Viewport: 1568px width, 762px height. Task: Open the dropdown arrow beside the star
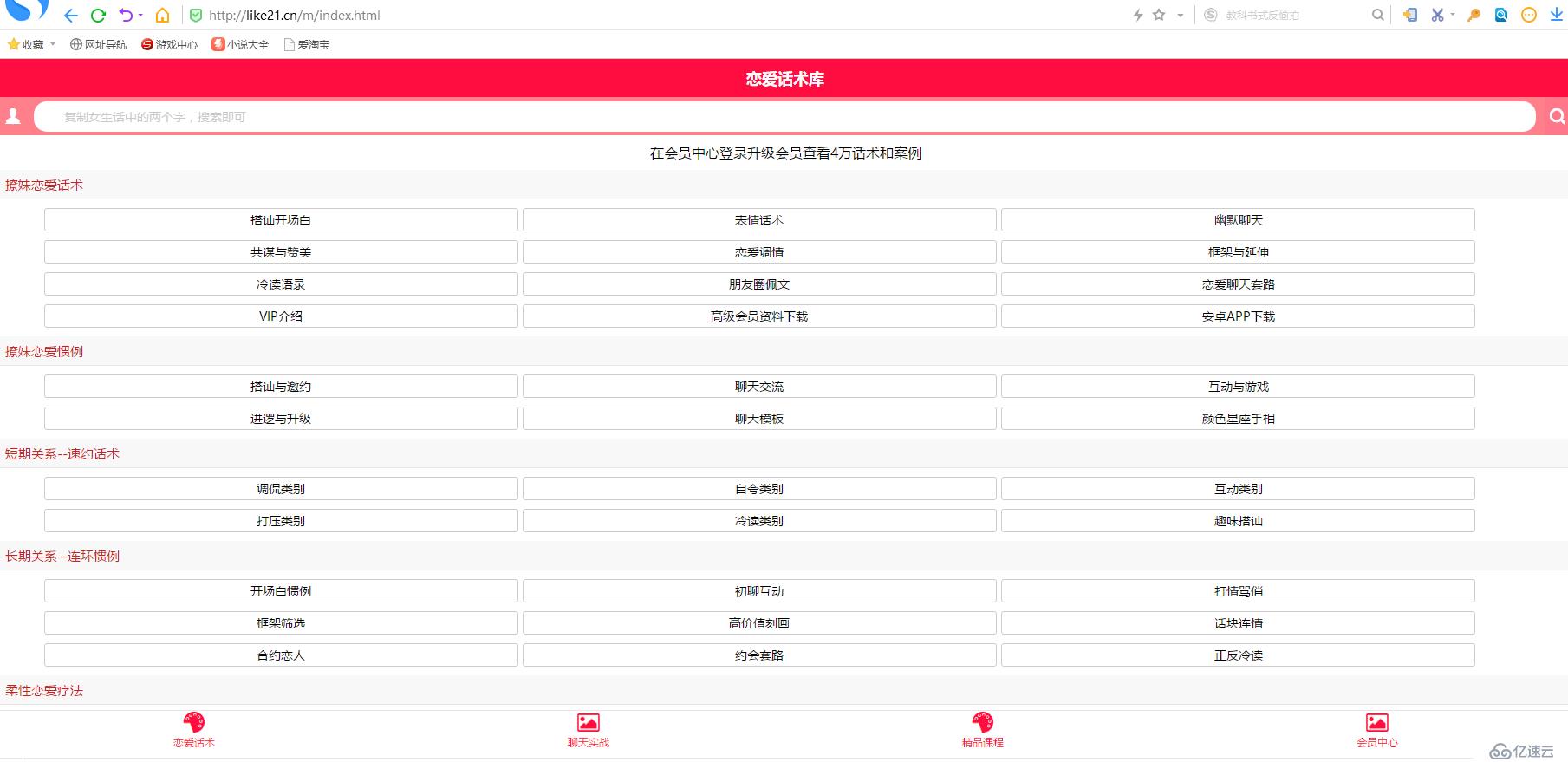[x=1180, y=16]
